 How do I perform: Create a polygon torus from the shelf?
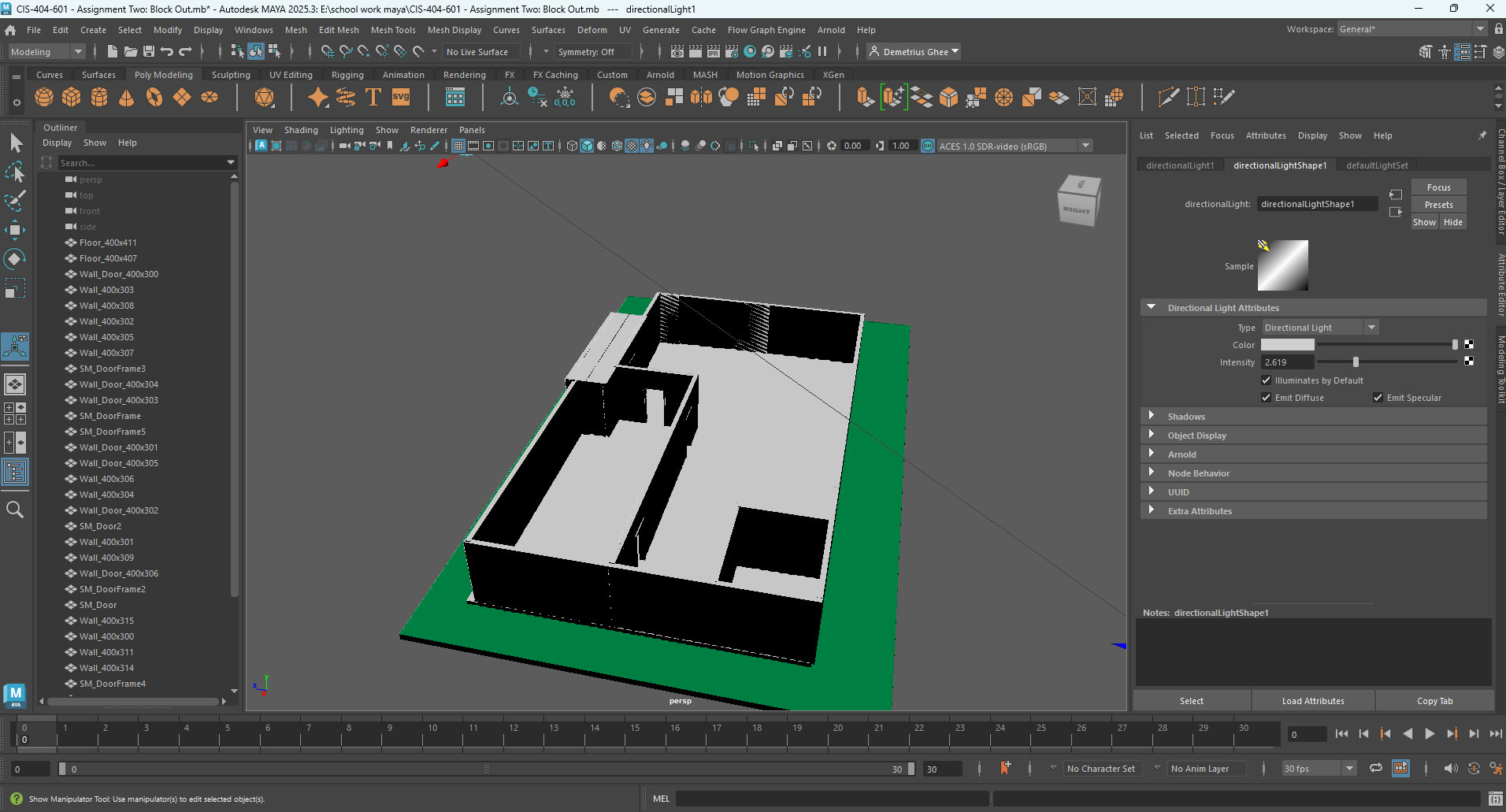[154, 97]
